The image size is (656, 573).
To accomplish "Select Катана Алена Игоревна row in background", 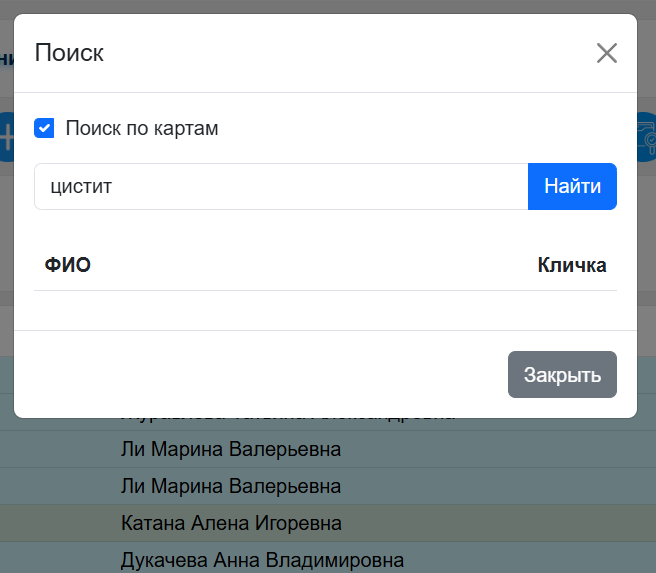I will 328,523.
